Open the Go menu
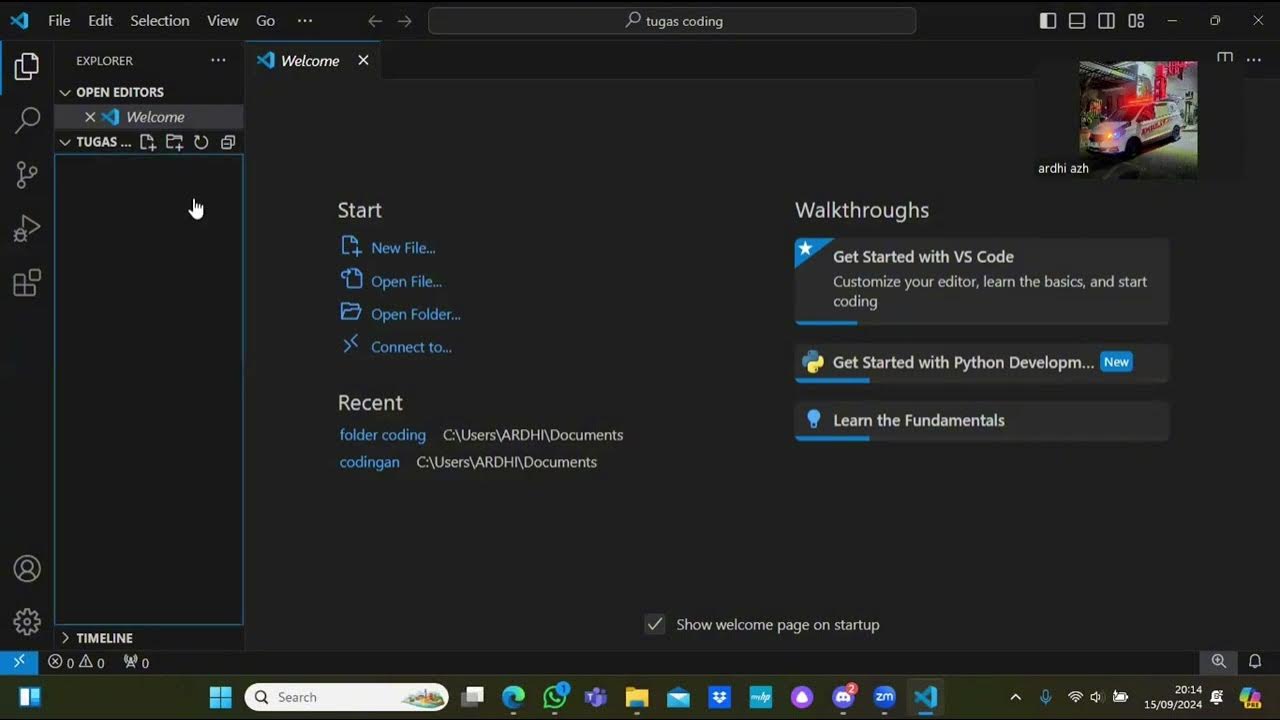Screen dimensions: 1280x720 265,20
